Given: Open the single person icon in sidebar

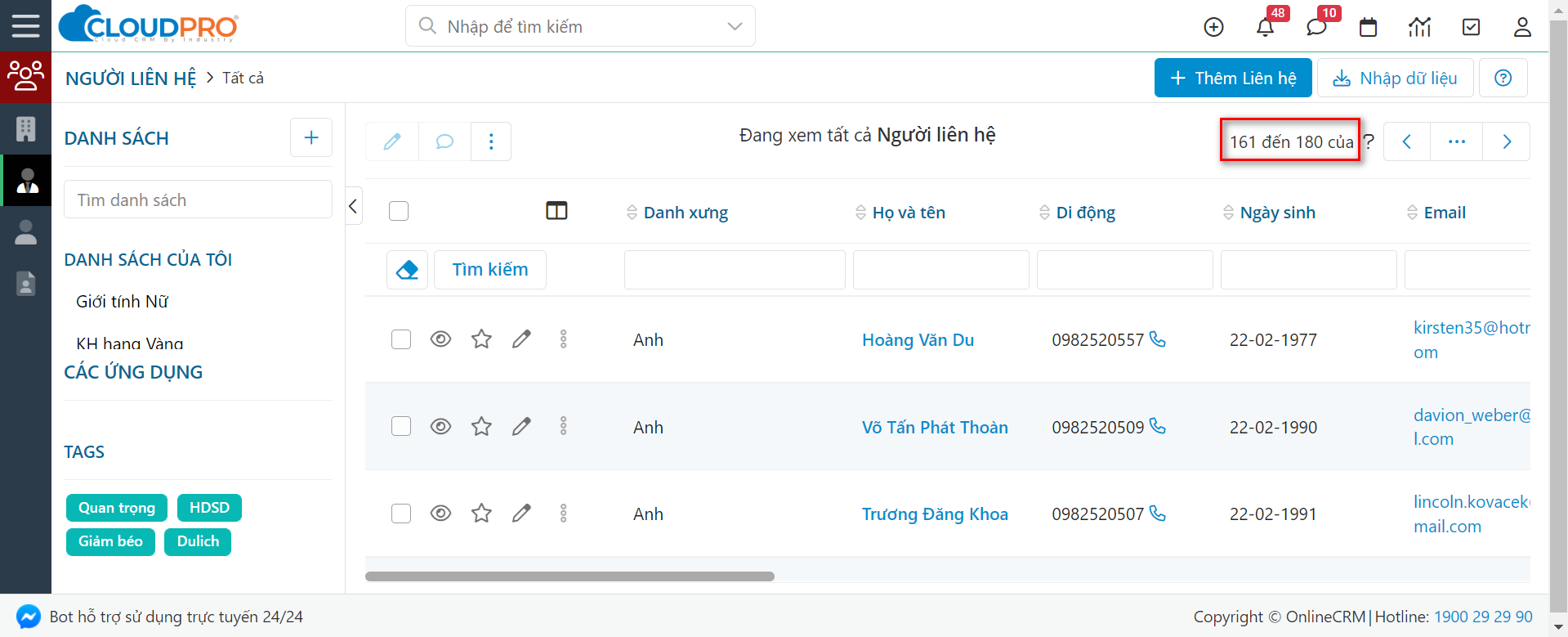Looking at the screenshot, I should click(x=25, y=231).
